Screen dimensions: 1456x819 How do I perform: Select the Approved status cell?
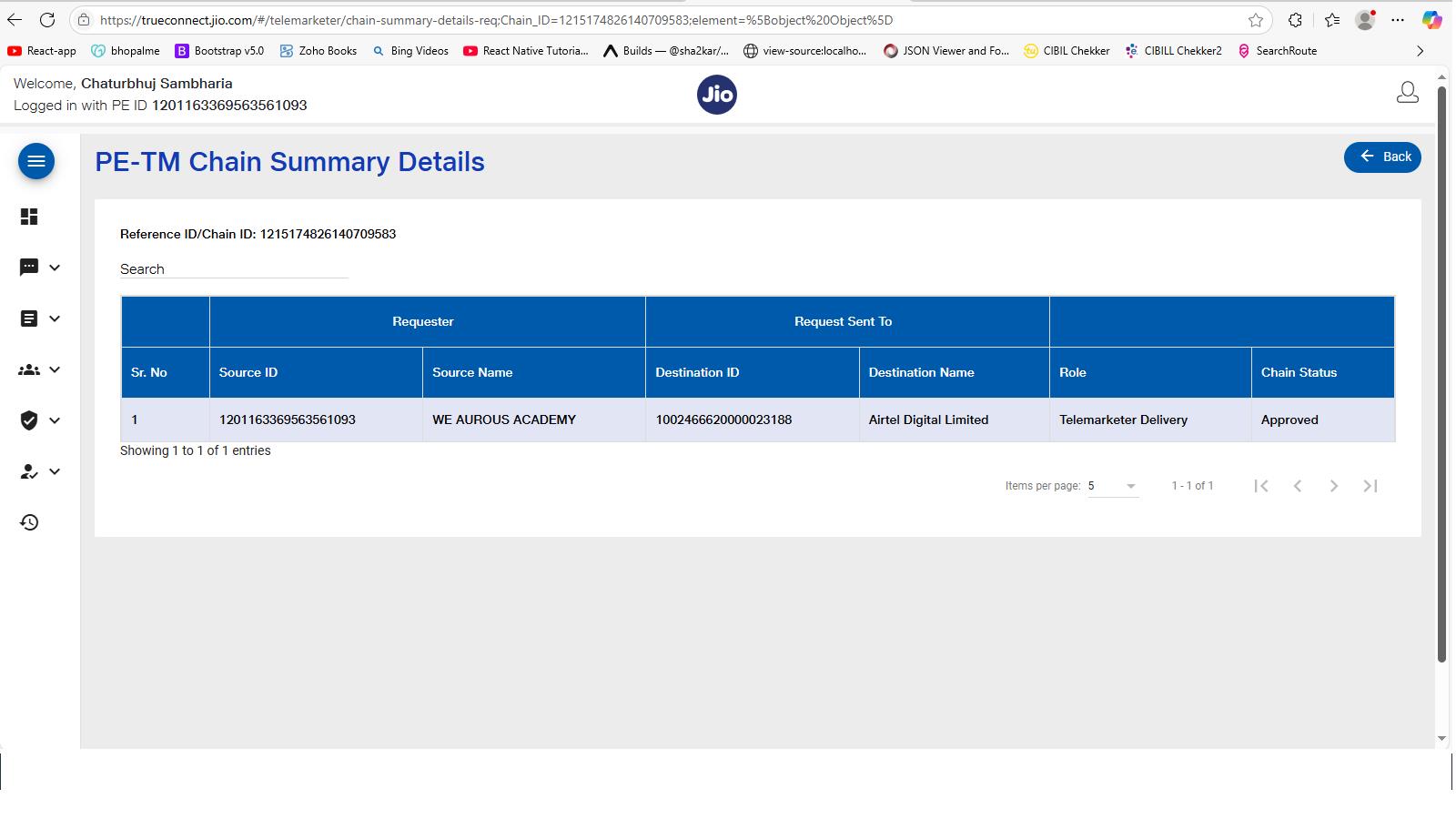(1323, 420)
